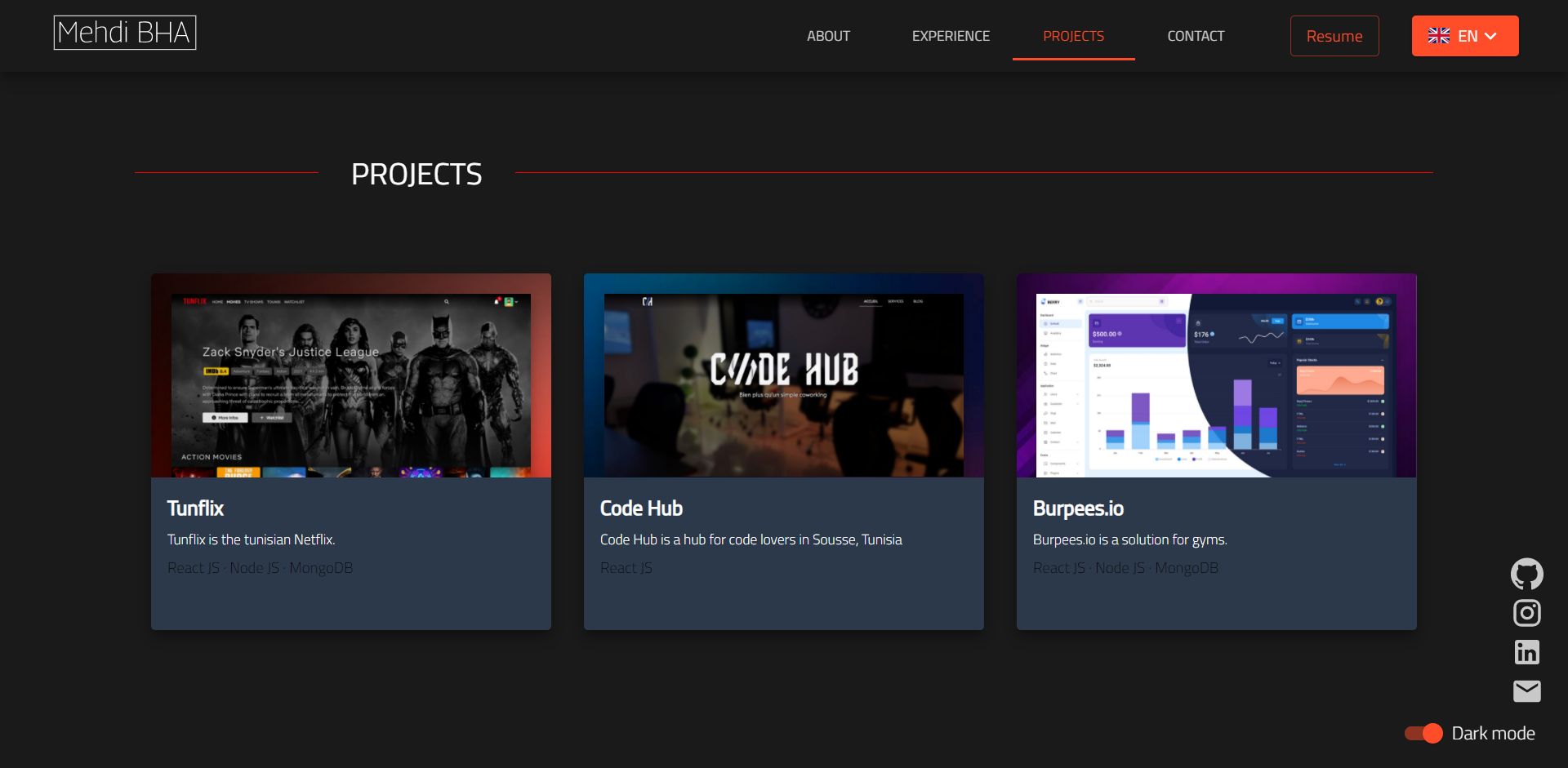Click 'Tunflix is the tunisian Netflix.' text
Viewport: 1568px width, 768px height.
coord(251,539)
